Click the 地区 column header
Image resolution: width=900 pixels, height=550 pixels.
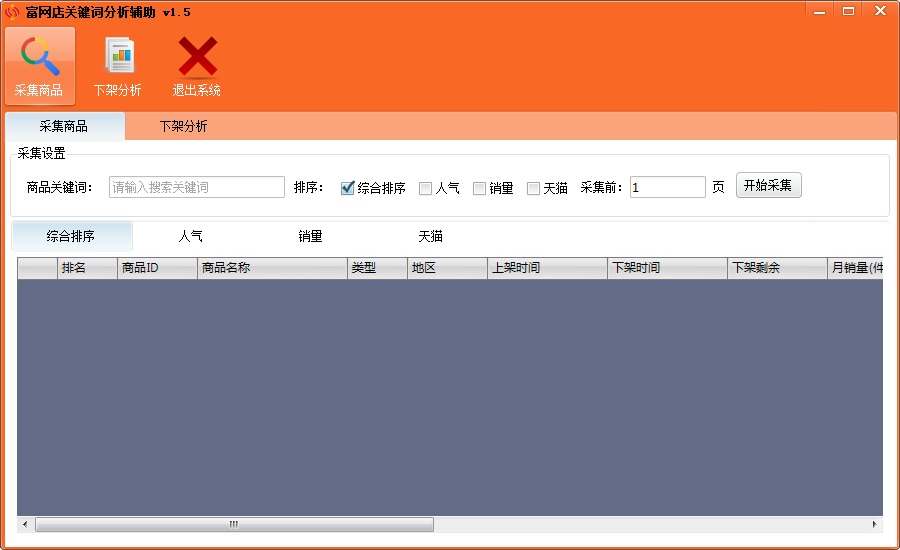coord(447,268)
